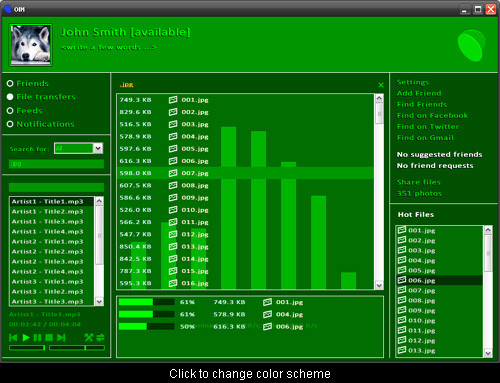Select the File transfers radio option
The image size is (500, 383).
point(10,97)
